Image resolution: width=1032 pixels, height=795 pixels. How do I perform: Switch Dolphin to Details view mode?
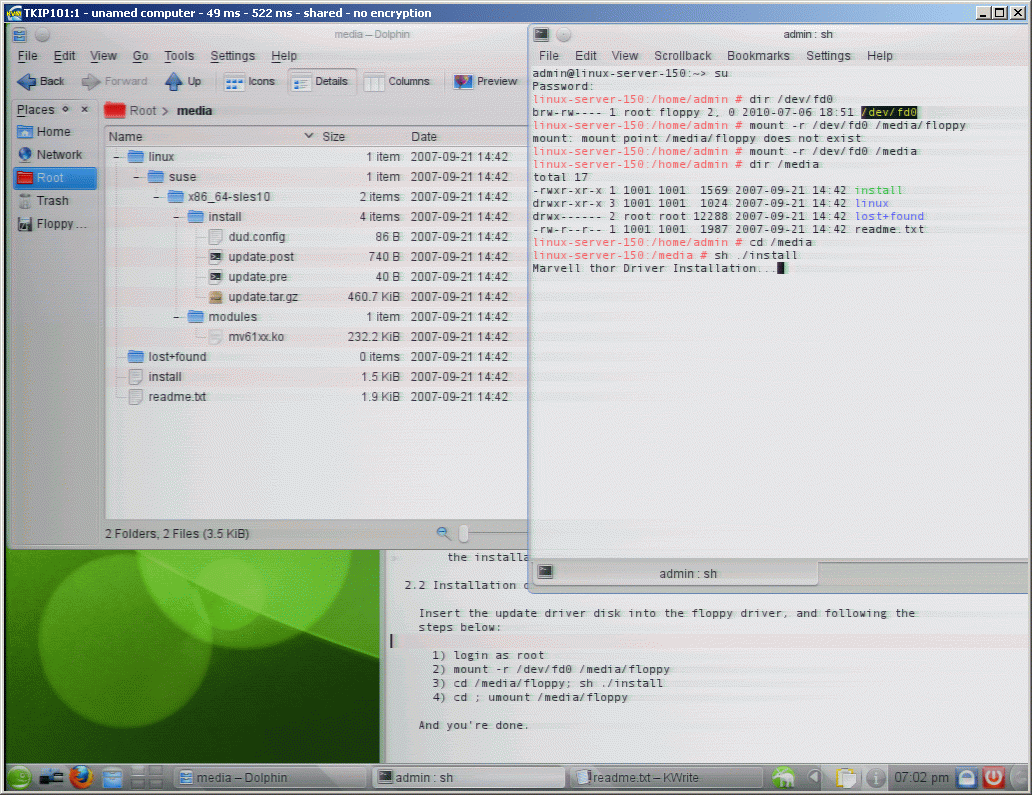point(321,82)
